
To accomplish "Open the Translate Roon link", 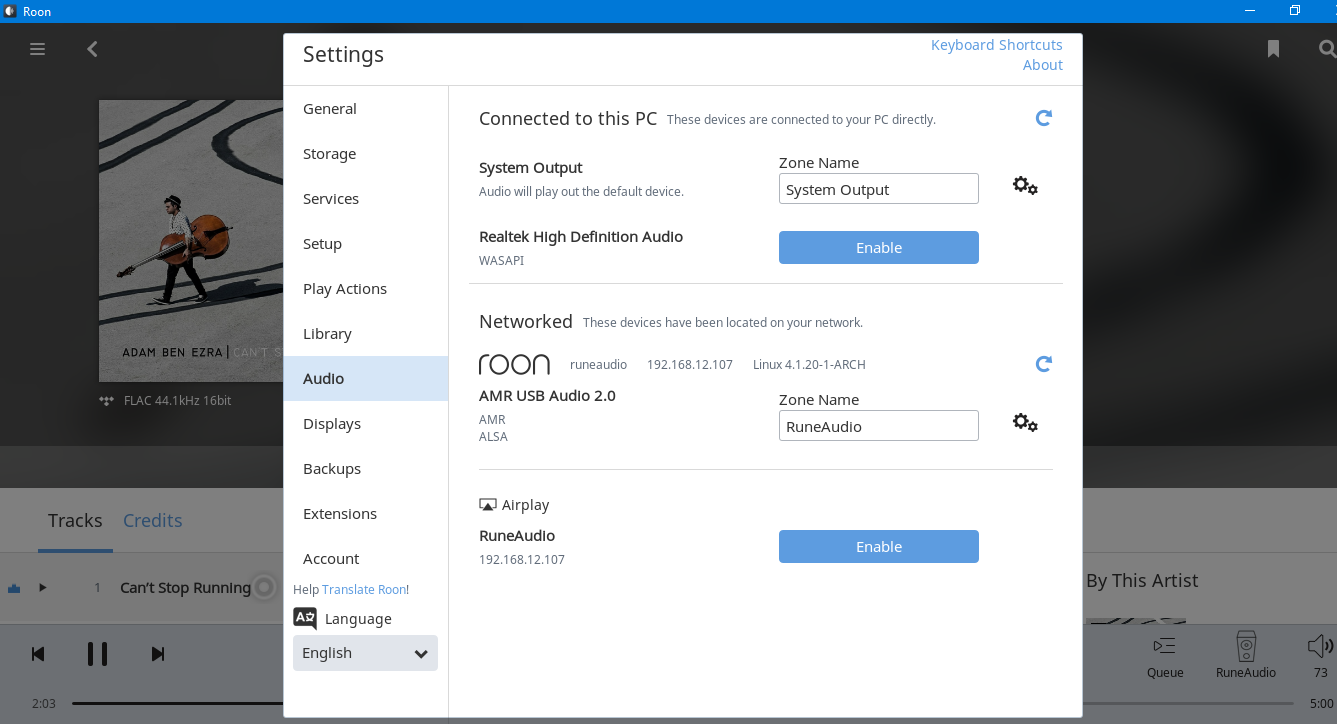I will point(365,590).
